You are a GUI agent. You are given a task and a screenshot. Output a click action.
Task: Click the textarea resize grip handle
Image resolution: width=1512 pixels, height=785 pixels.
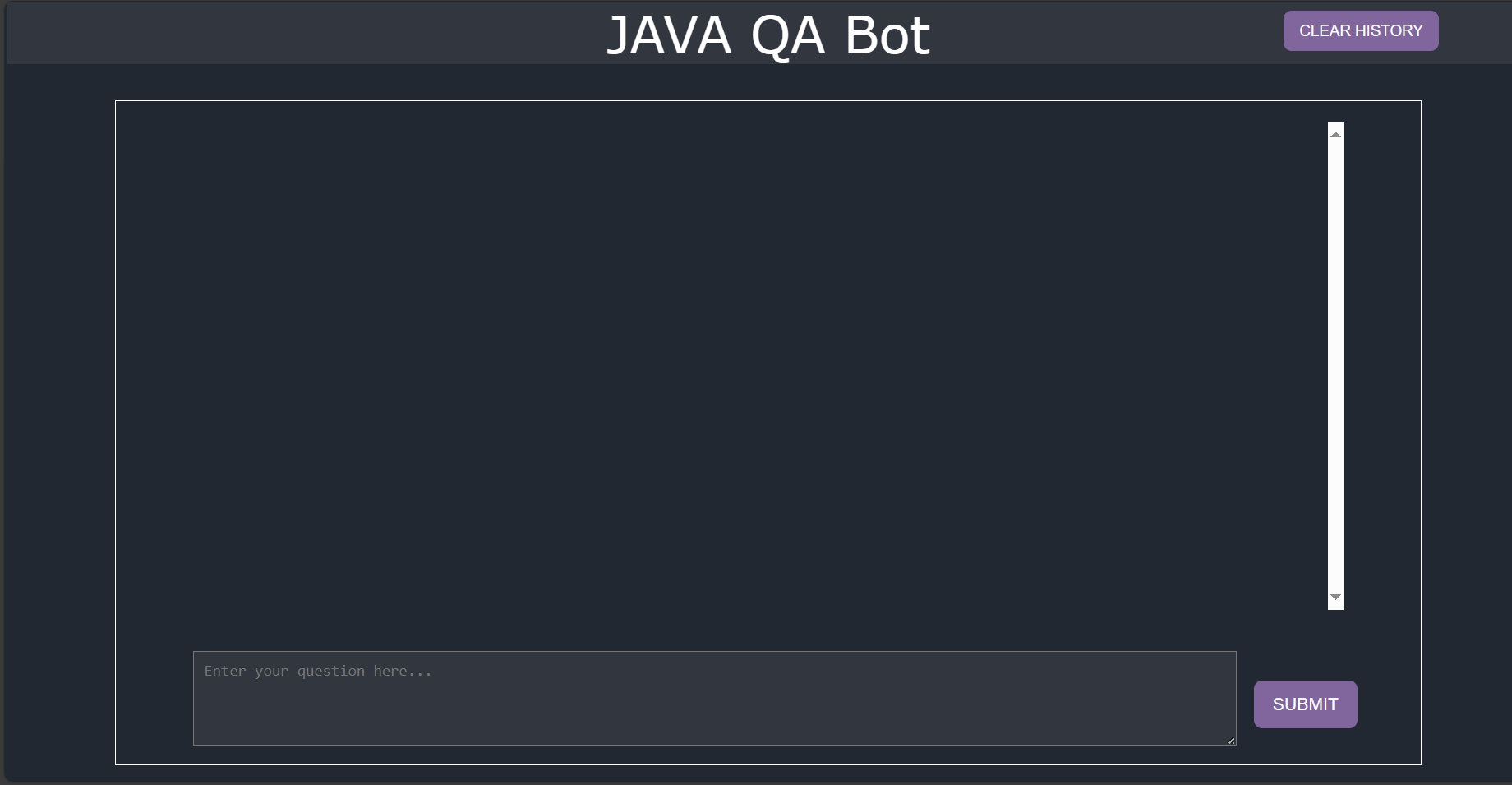click(x=1231, y=741)
